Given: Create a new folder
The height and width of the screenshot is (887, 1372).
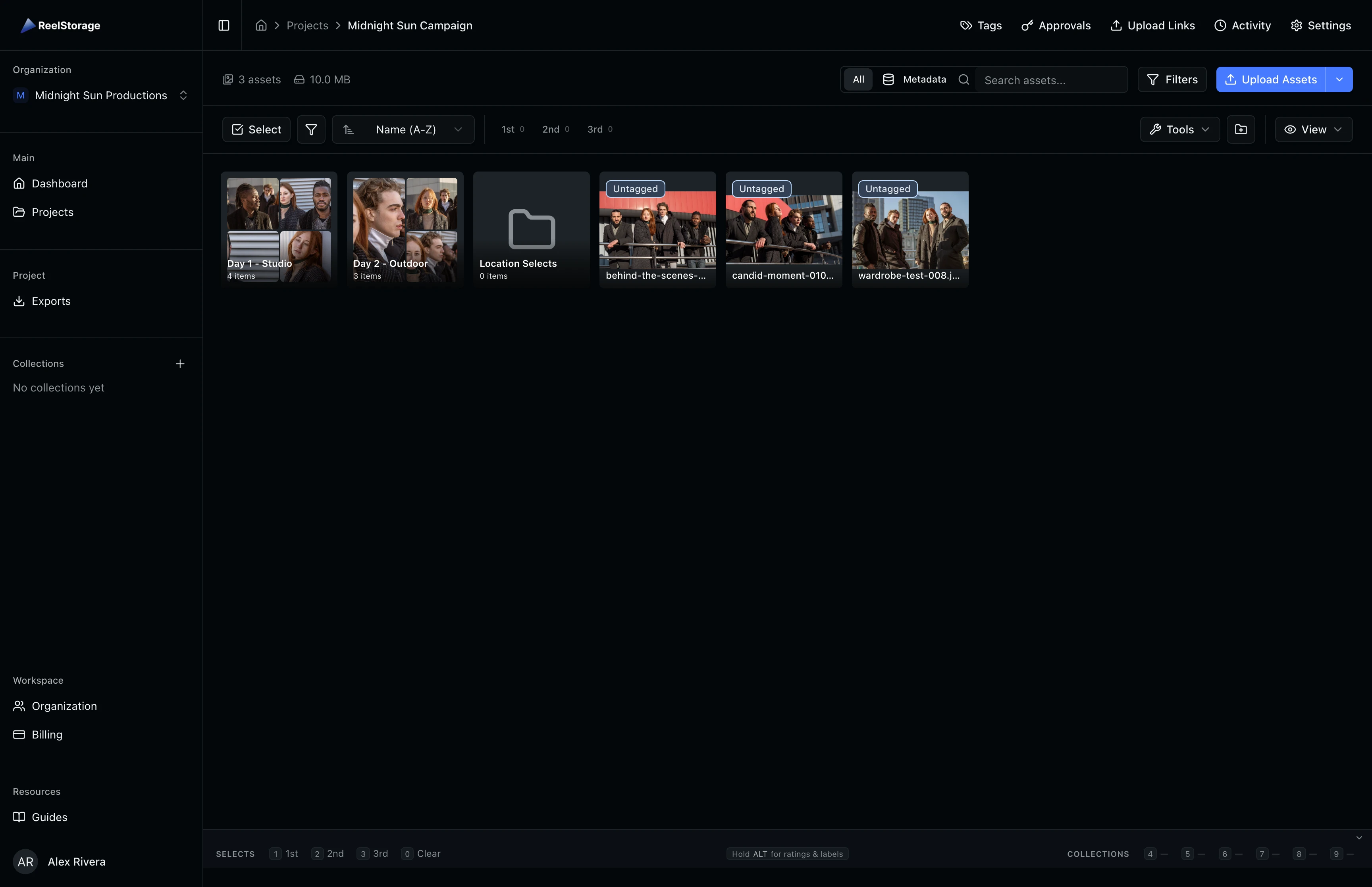Looking at the screenshot, I should [1241, 129].
